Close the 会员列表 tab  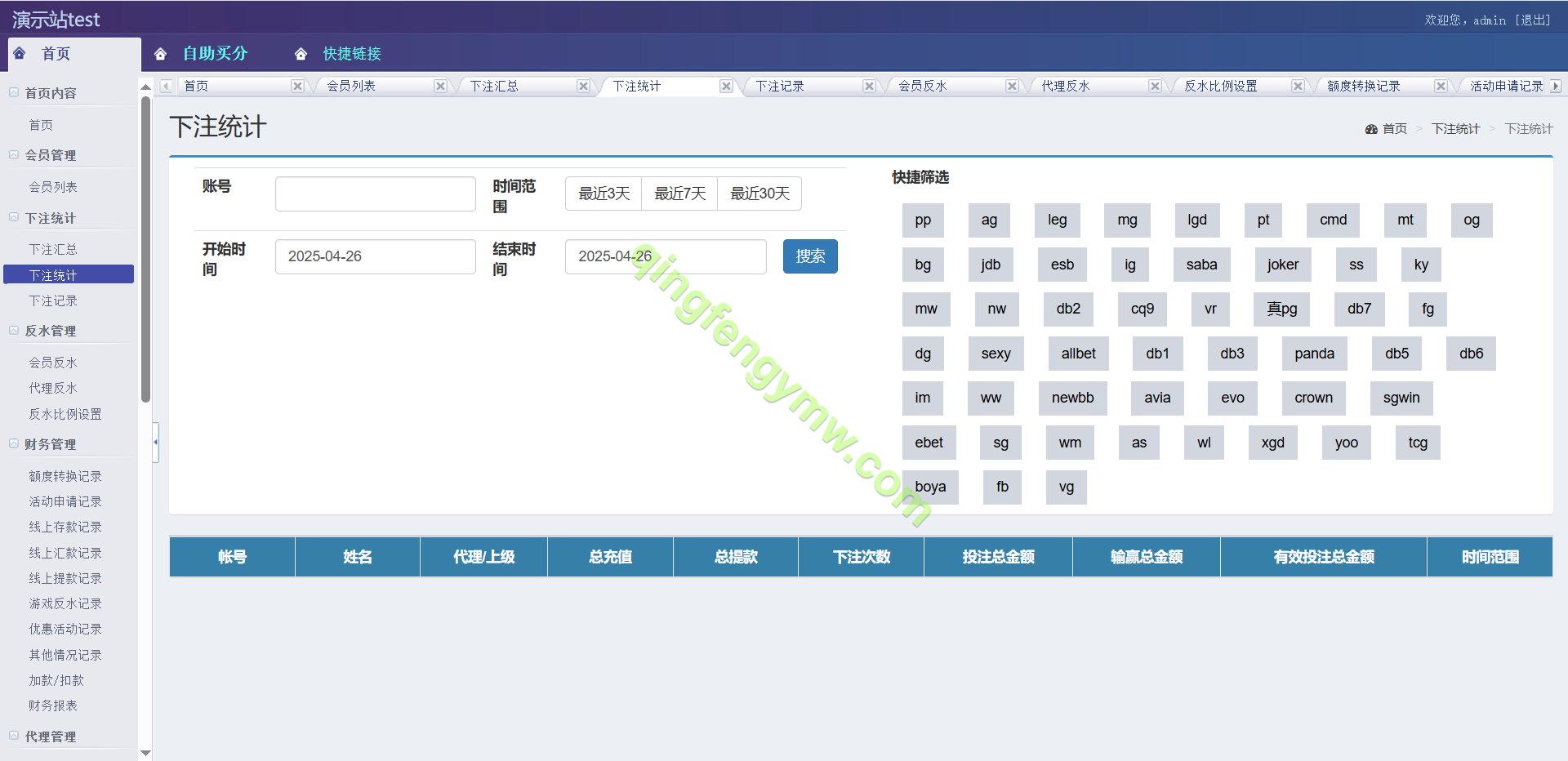point(440,87)
